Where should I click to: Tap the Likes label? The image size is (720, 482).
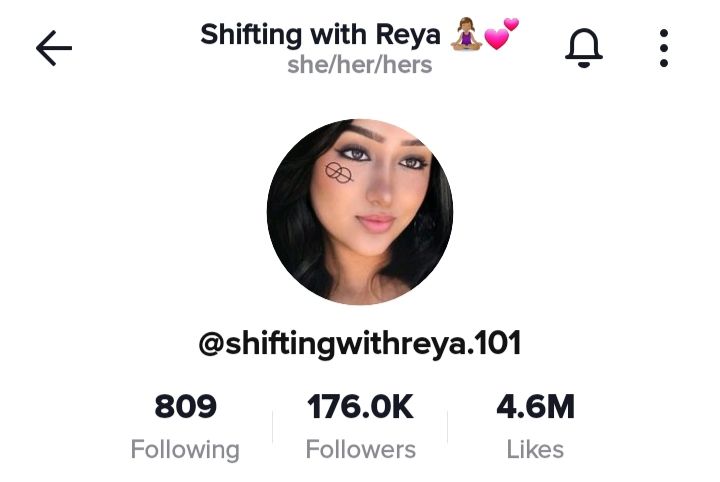(535, 449)
